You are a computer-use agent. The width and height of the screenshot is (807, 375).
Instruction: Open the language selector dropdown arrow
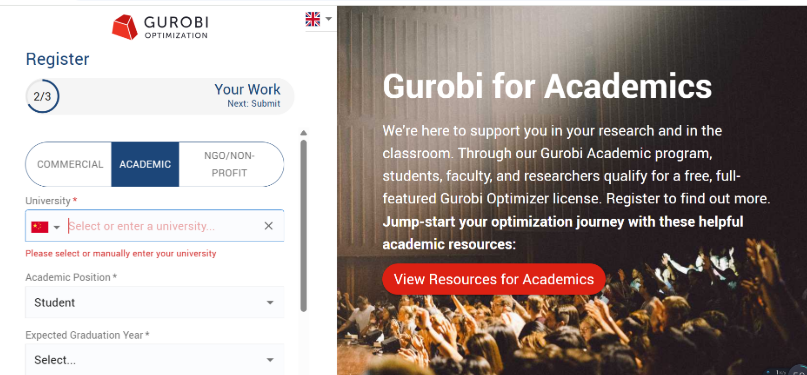[328, 19]
